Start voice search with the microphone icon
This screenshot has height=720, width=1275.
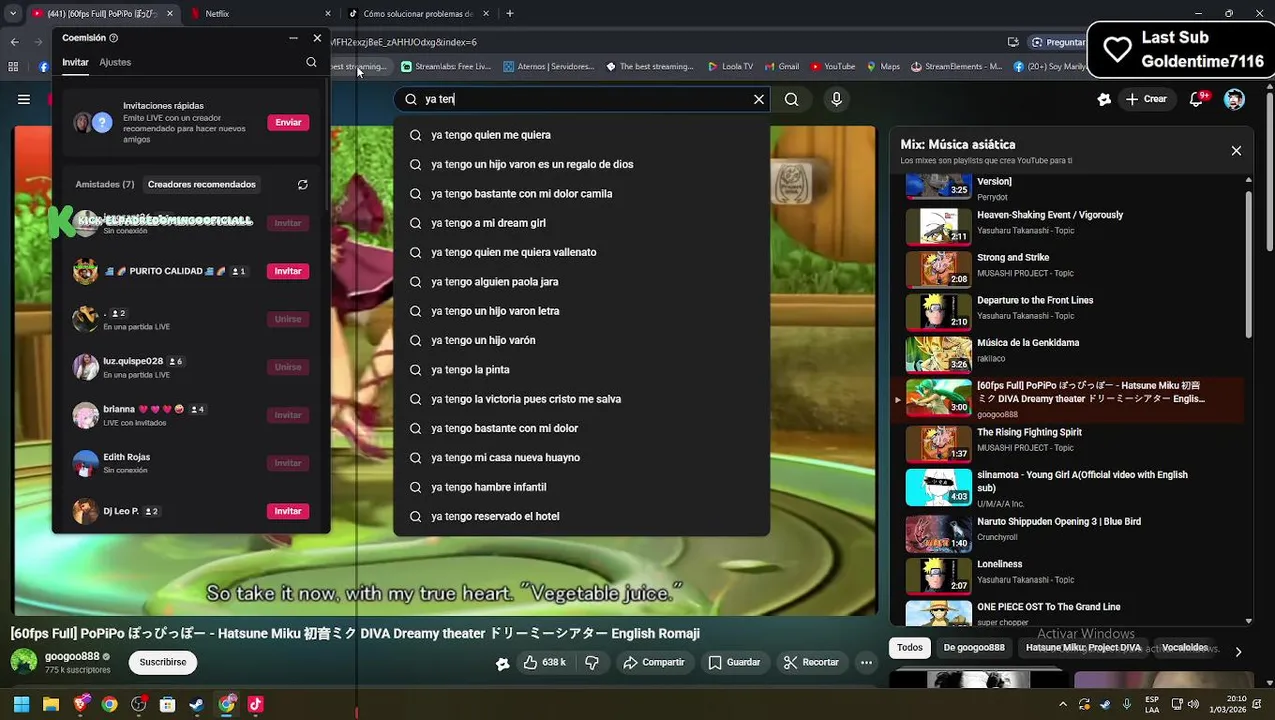pyautogui.click(x=837, y=99)
